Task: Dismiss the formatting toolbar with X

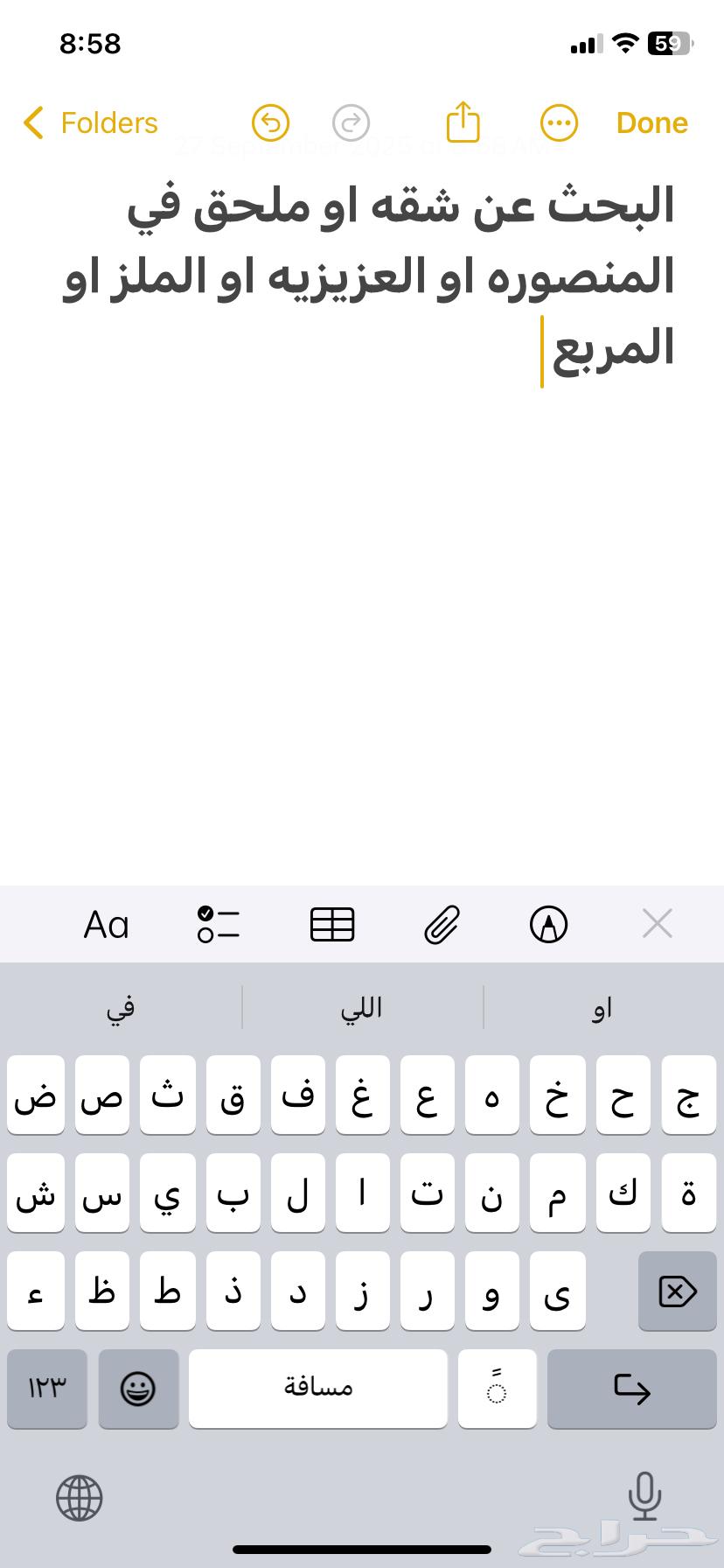Action: 657,923
